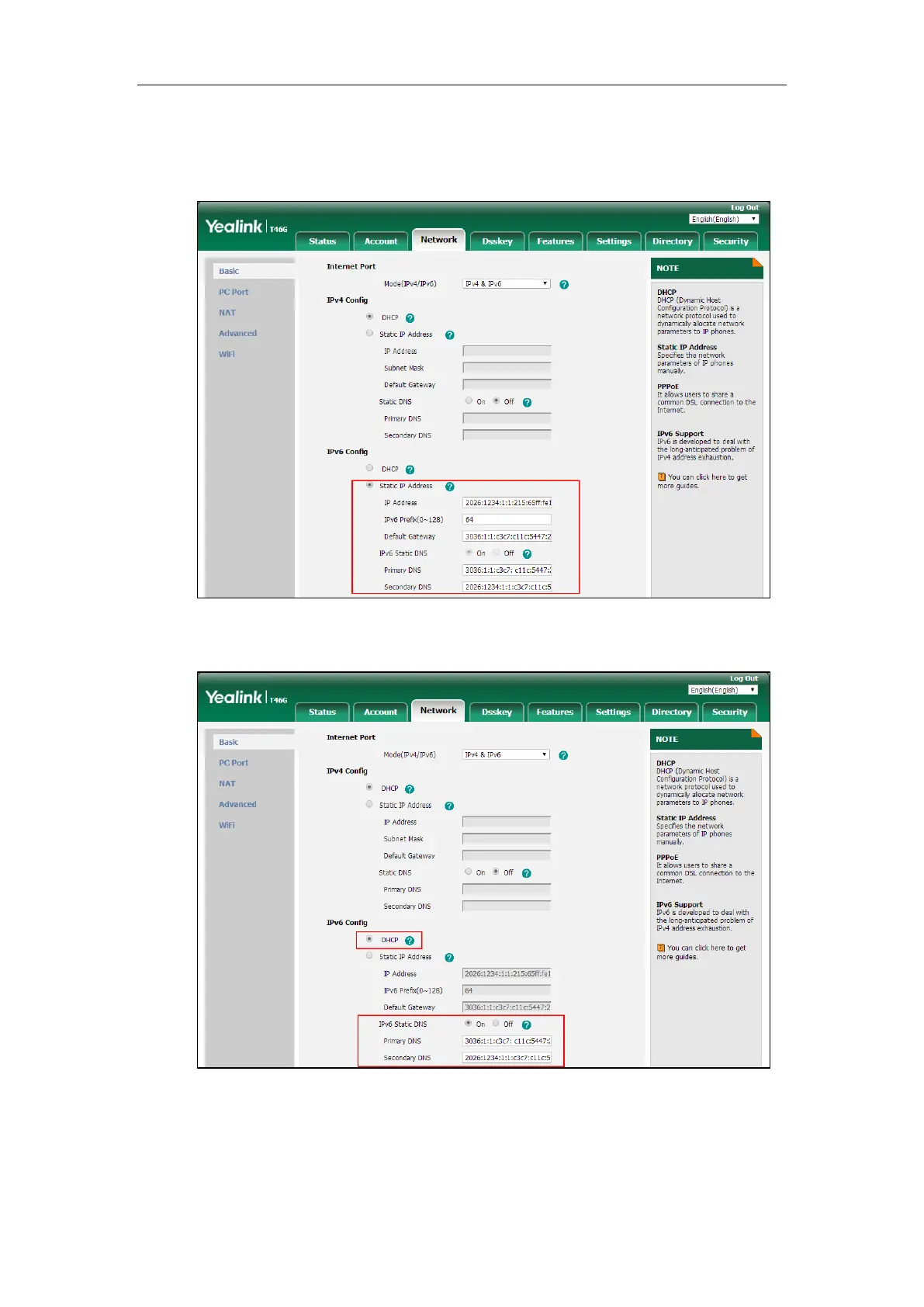
Task: Open NAT sidebar item in upper screenshot
Action: pos(227,314)
